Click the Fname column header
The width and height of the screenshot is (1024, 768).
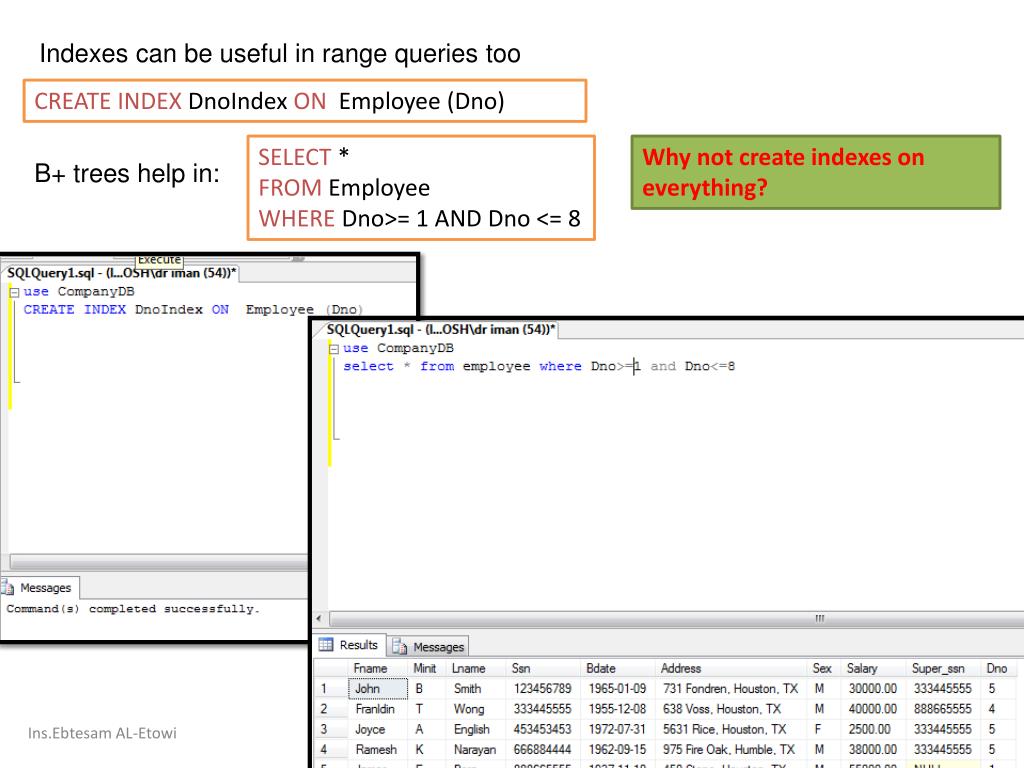tap(378, 668)
